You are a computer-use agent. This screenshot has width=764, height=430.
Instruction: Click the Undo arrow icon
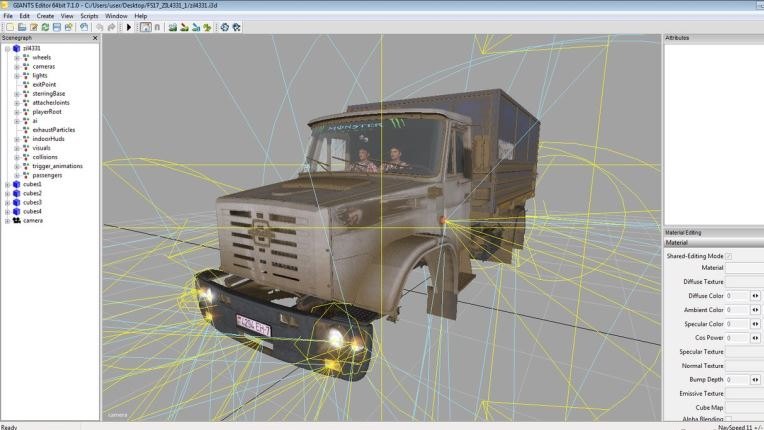coord(100,27)
